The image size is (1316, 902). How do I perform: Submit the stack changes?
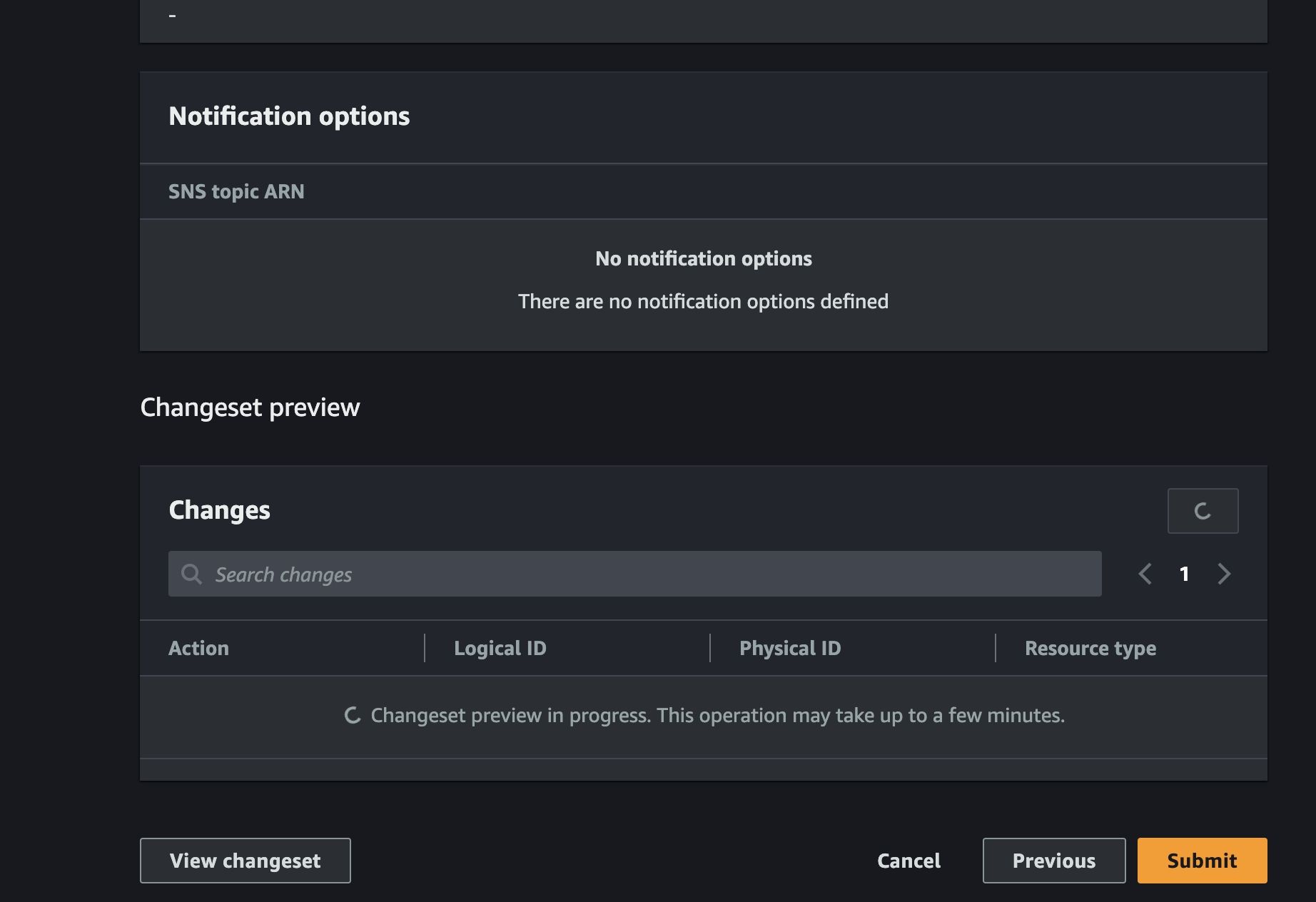pos(1203,861)
